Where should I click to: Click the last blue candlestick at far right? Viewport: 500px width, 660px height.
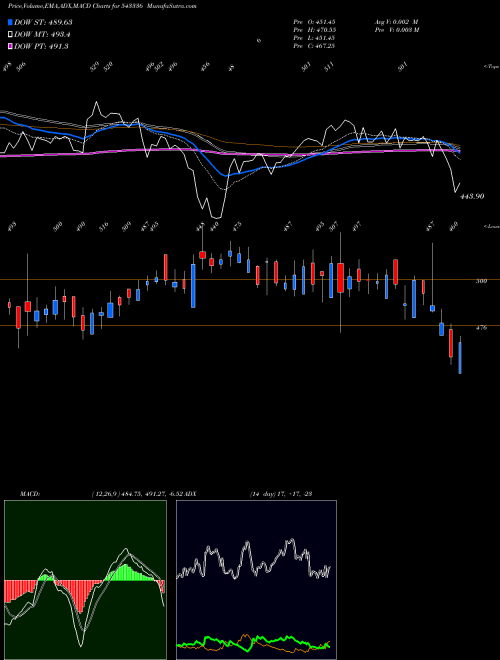[460, 358]
